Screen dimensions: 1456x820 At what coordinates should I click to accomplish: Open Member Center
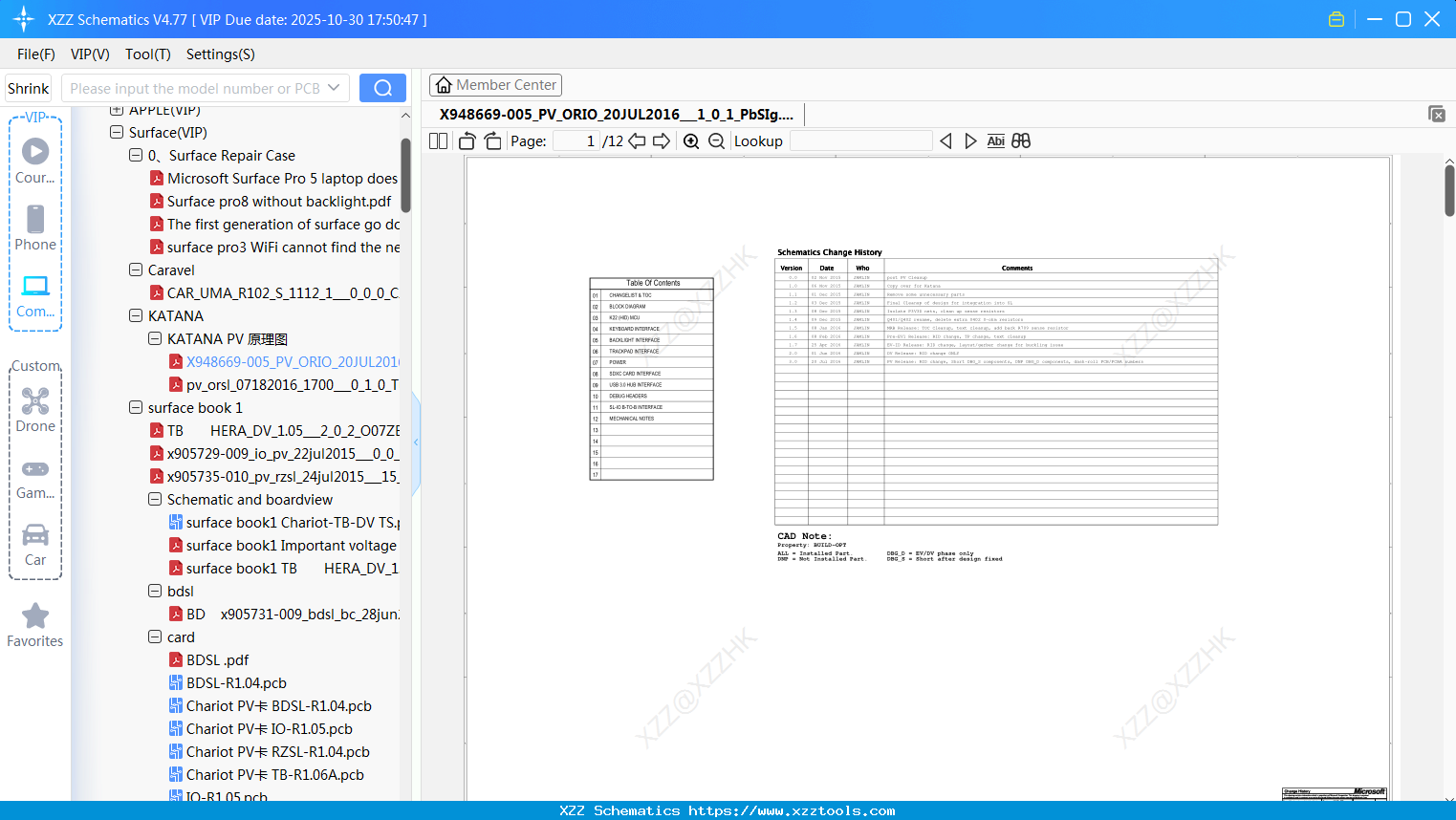(x=495, y=85)
